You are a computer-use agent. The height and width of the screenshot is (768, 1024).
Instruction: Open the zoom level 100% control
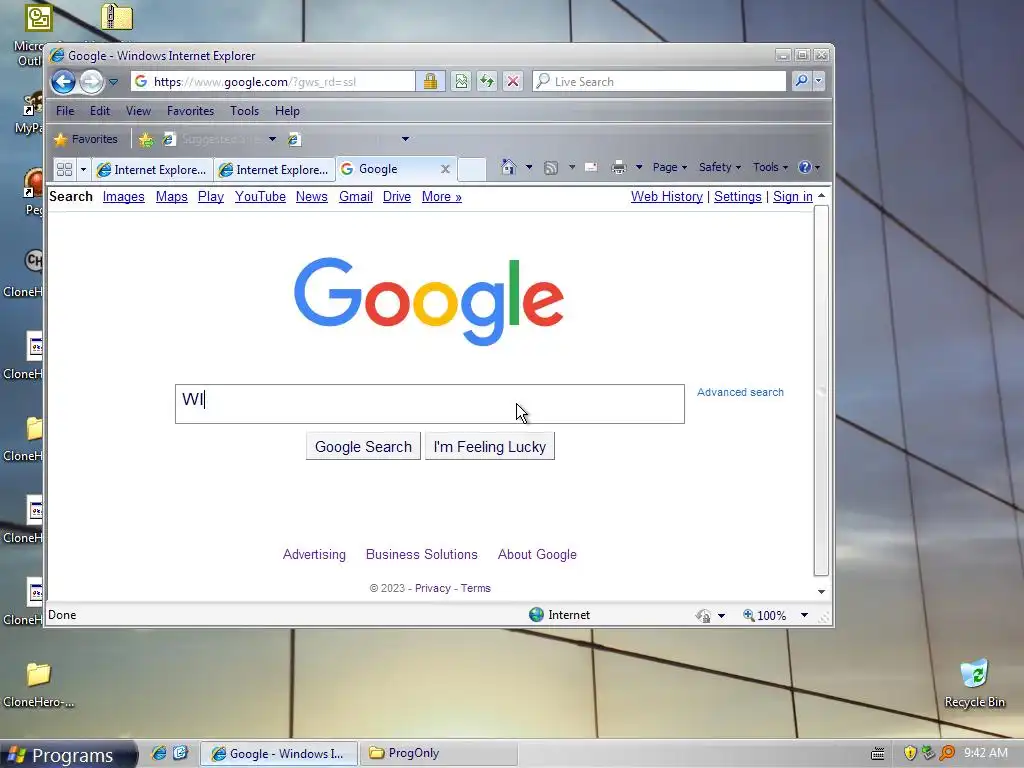click(x=765, y=615)
